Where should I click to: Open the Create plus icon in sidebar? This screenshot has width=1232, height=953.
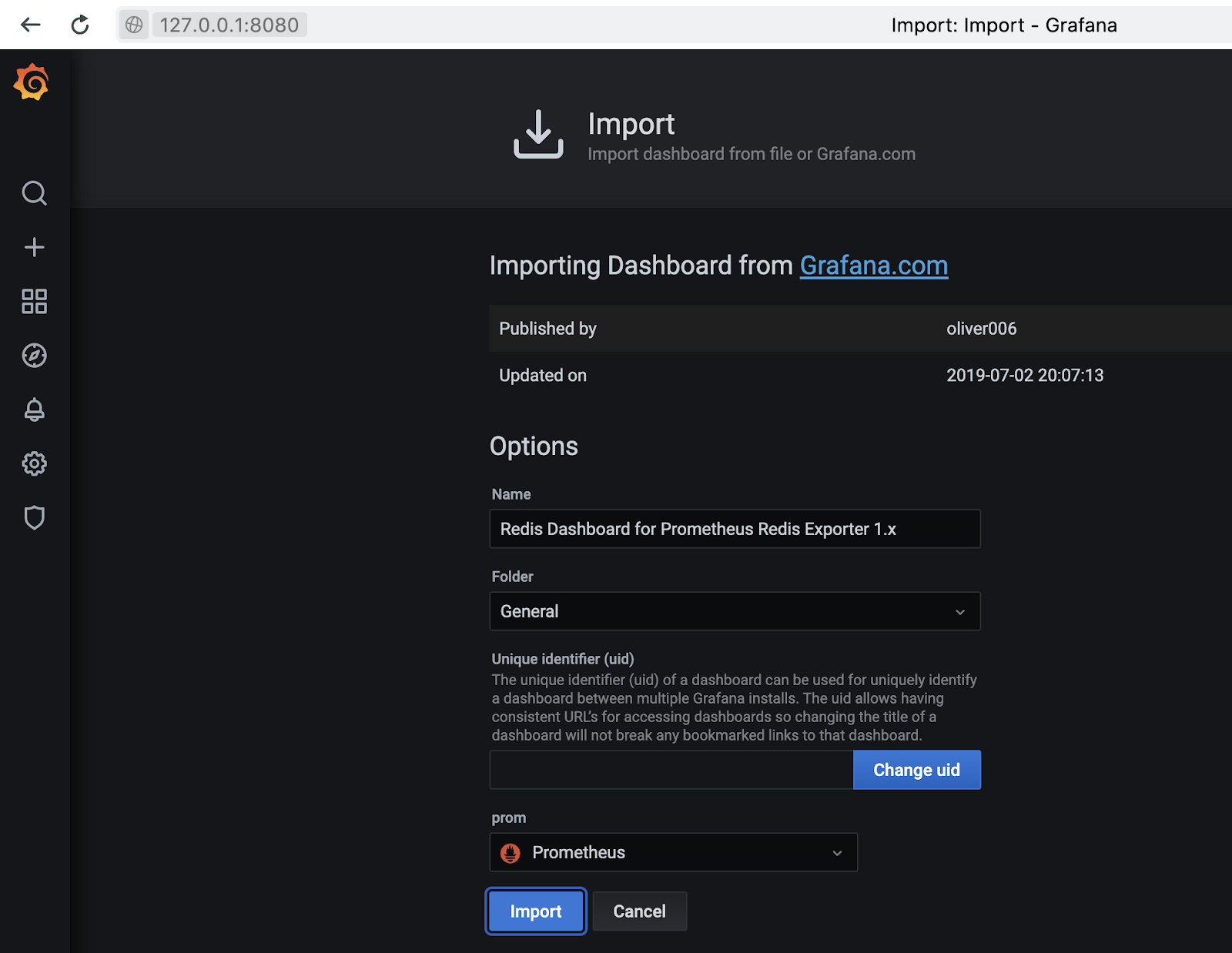click(x=34, y=247)
